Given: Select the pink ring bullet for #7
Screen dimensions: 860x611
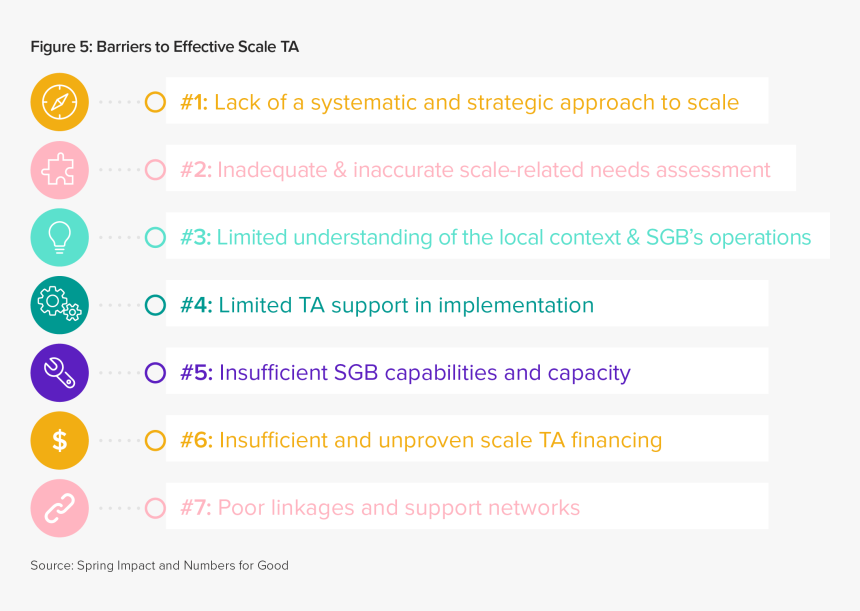Looking at the screenshot, I should [155, 508].
